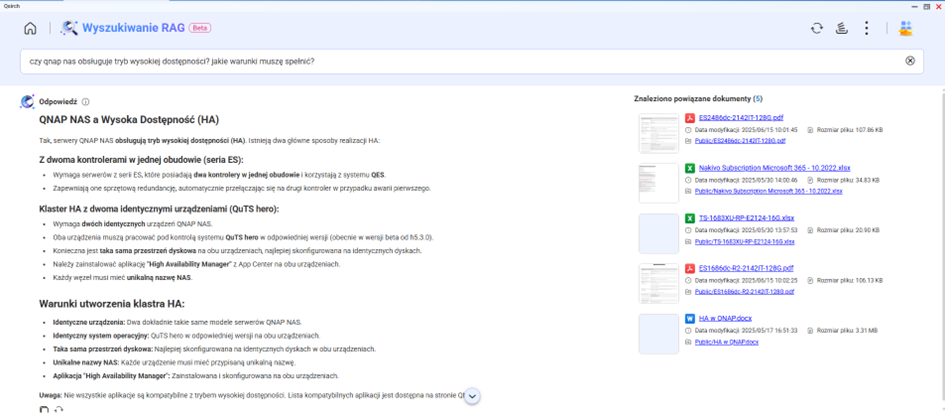
Task: Clear the search query with X icon
Action: (910, 61)
